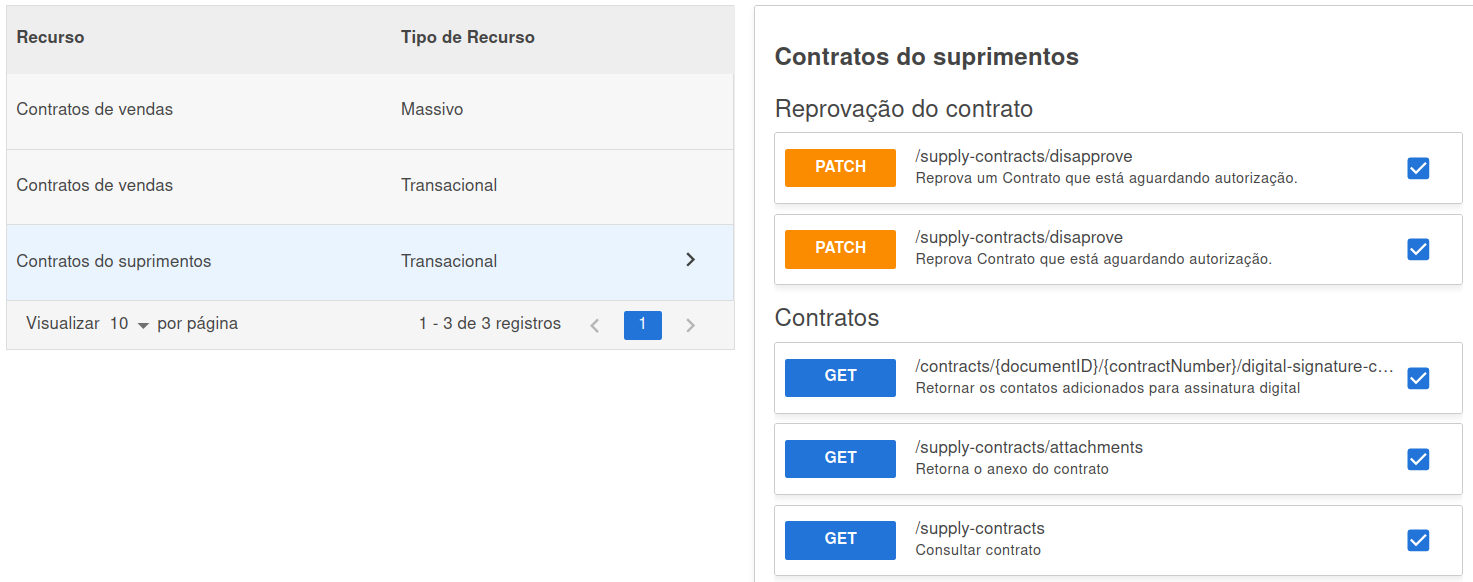Click the previous page arrow in pagination
The width and height of the screenshot is (1473, 582).
click(x=595, y=324)
